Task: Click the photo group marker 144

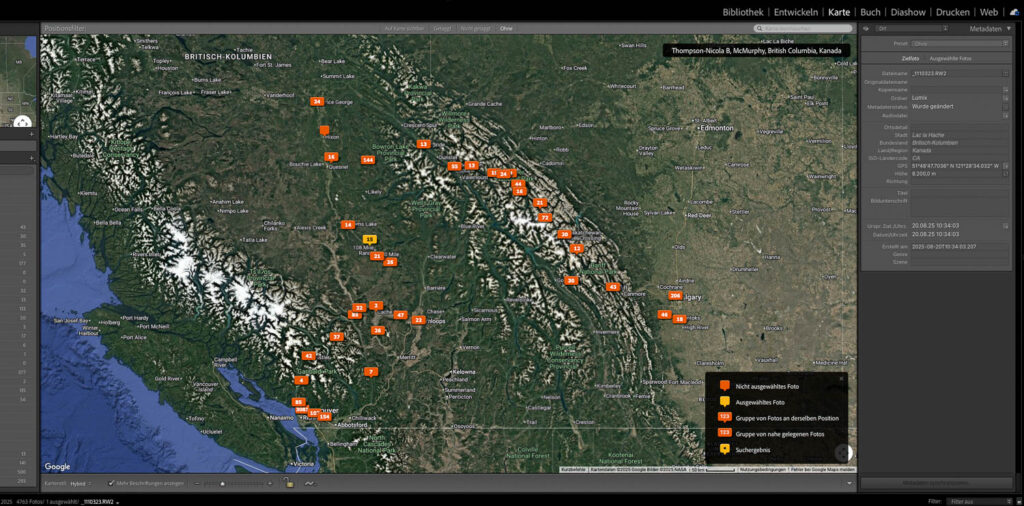Action: (368, 159)
